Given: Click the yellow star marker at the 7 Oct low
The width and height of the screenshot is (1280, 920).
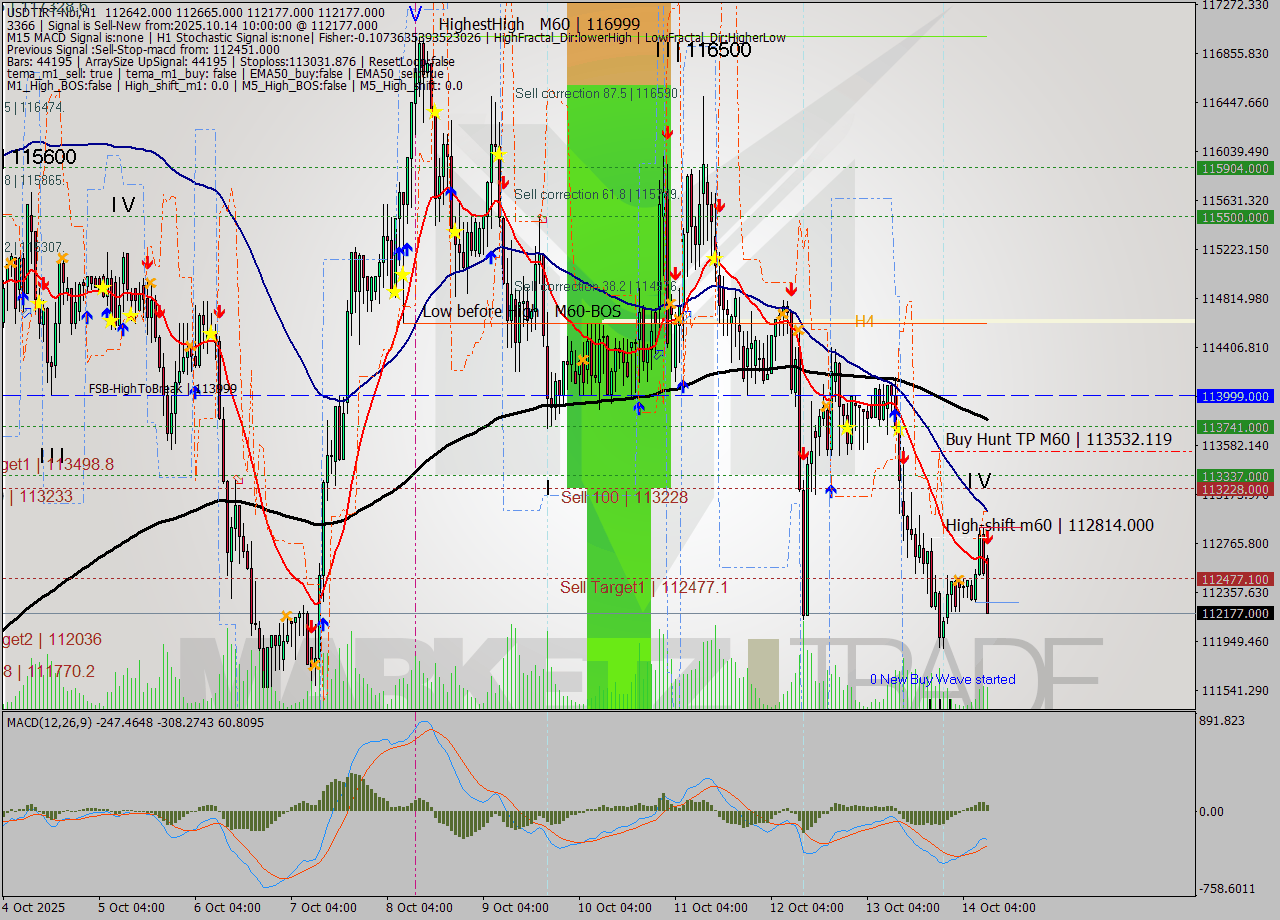Looking at the screenshot, I should point(315,663).
